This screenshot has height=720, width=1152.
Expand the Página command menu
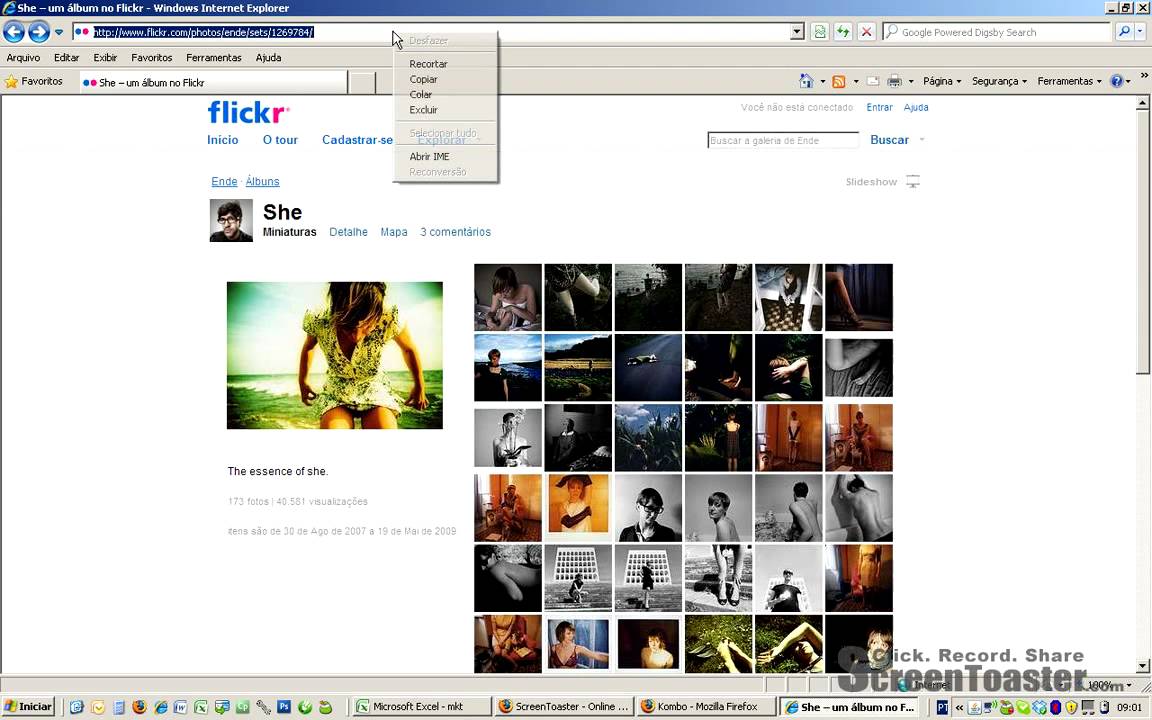[x=942, y=82]
